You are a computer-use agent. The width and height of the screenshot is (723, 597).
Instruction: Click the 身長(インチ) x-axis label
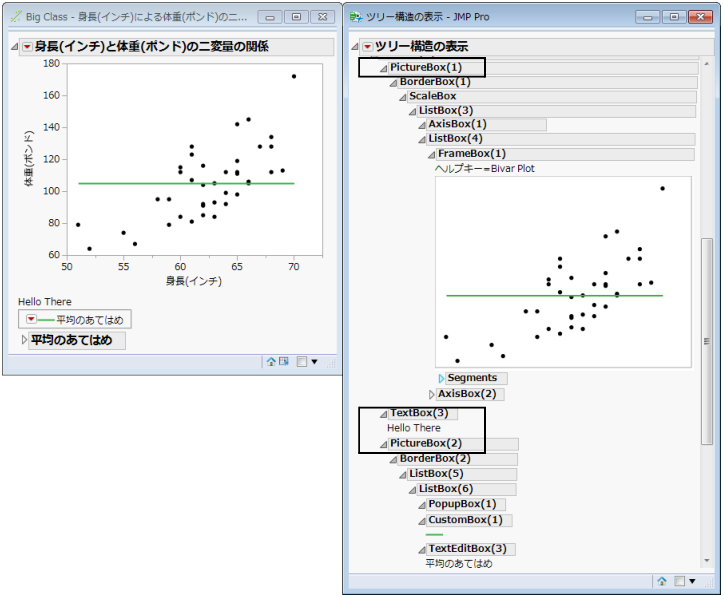point(194,281)
